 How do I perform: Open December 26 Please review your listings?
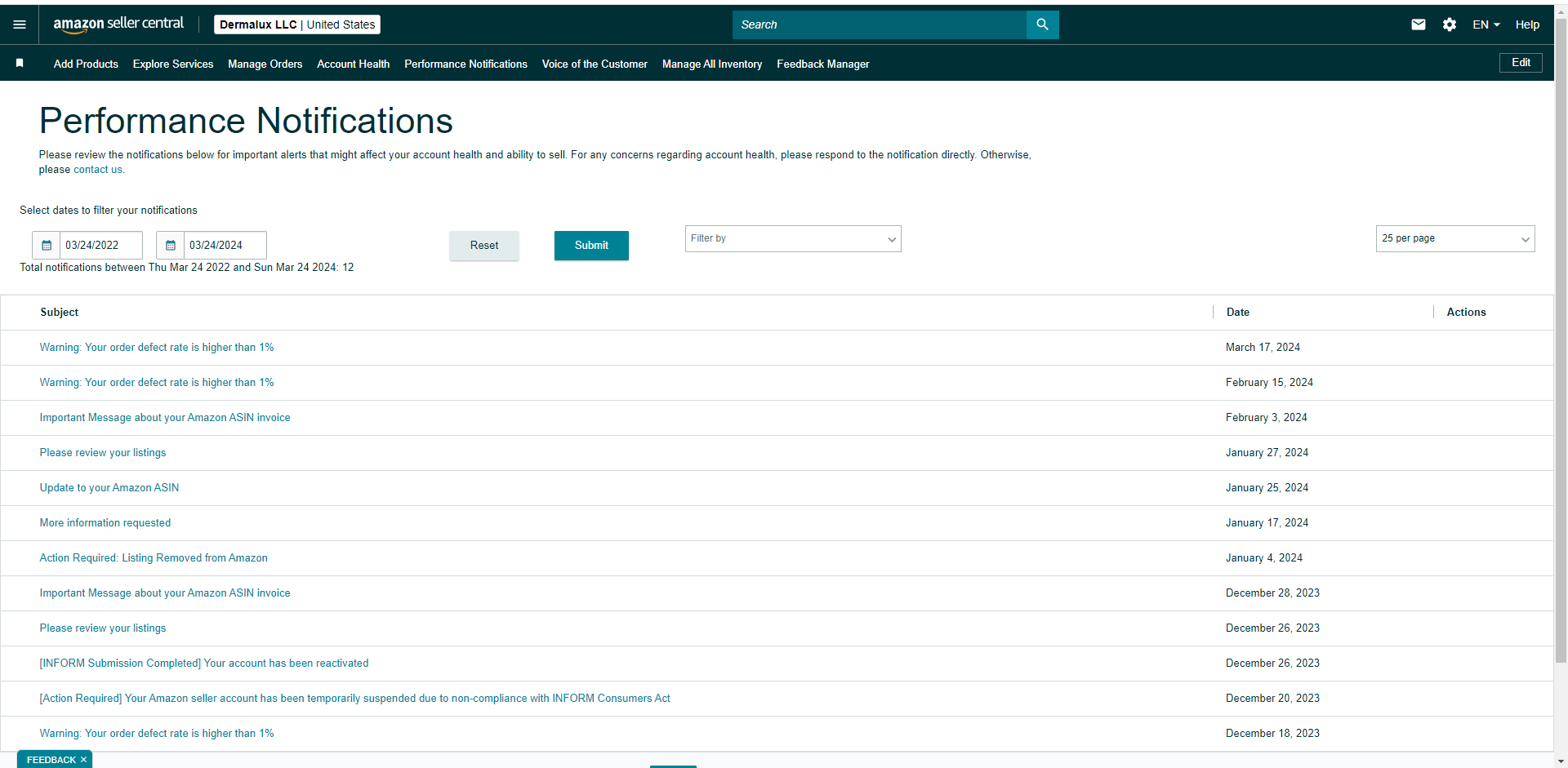pos(103,628)
